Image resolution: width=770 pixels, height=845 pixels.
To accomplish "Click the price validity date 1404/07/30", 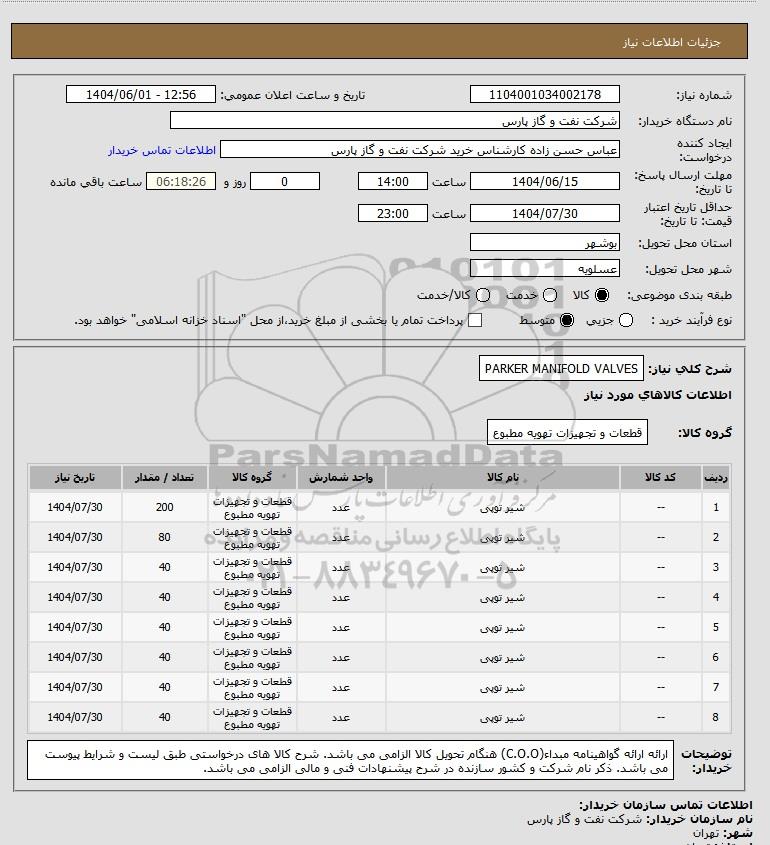I will pyautogui.click(x=545, y=213).
